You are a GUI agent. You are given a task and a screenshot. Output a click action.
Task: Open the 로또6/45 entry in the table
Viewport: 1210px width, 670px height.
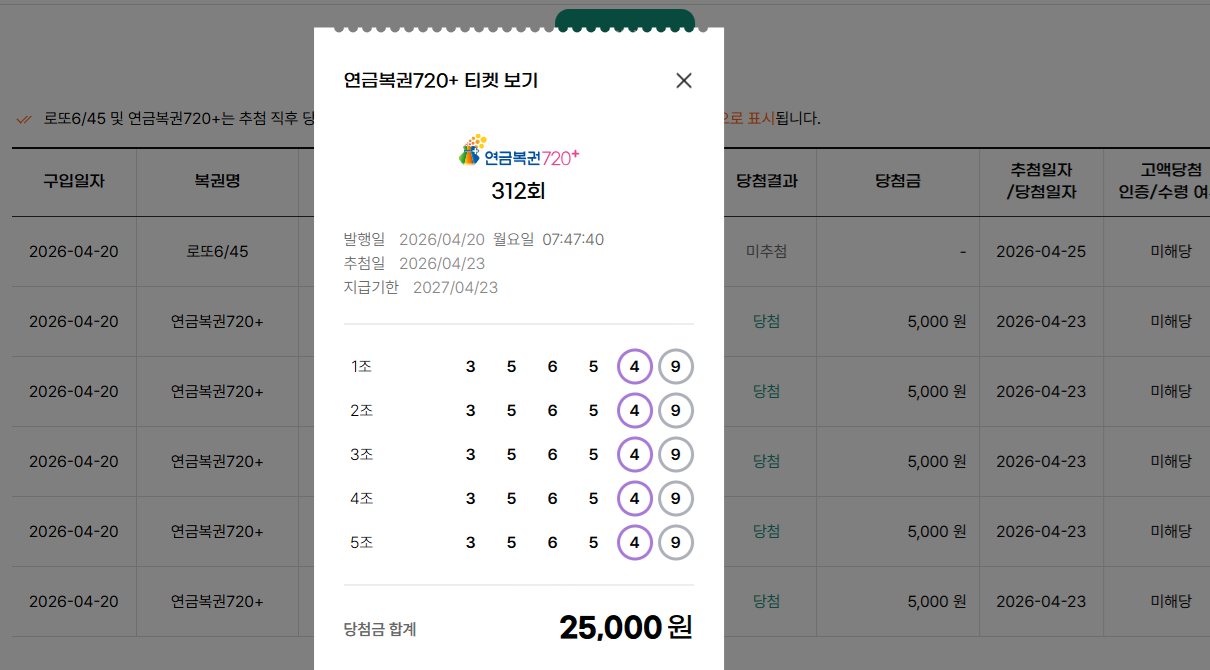(x=217, y=251)
